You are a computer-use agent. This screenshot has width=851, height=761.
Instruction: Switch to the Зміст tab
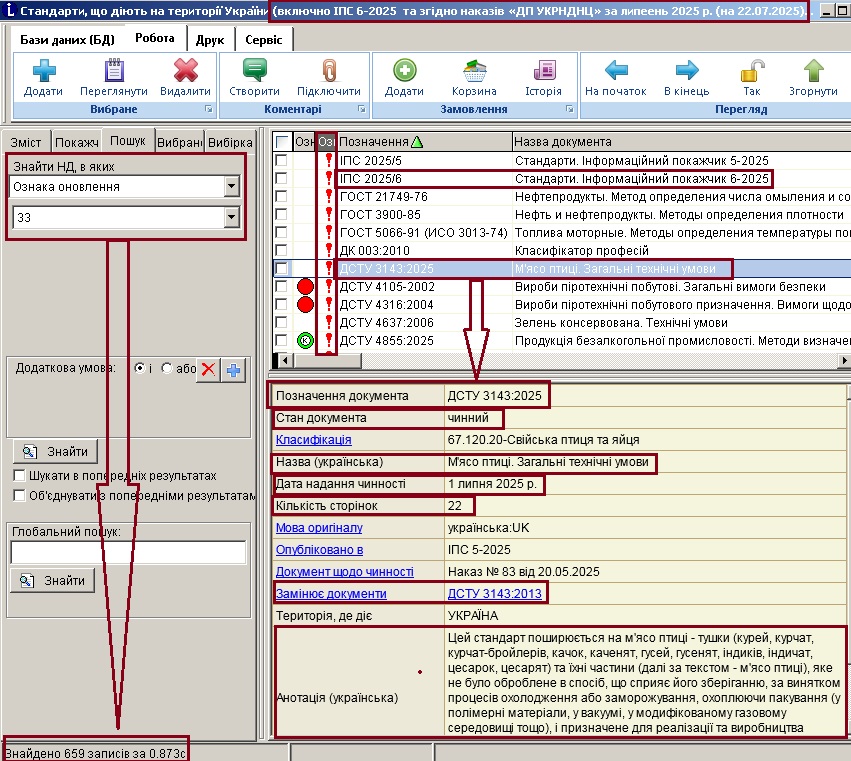pos(26,142)
